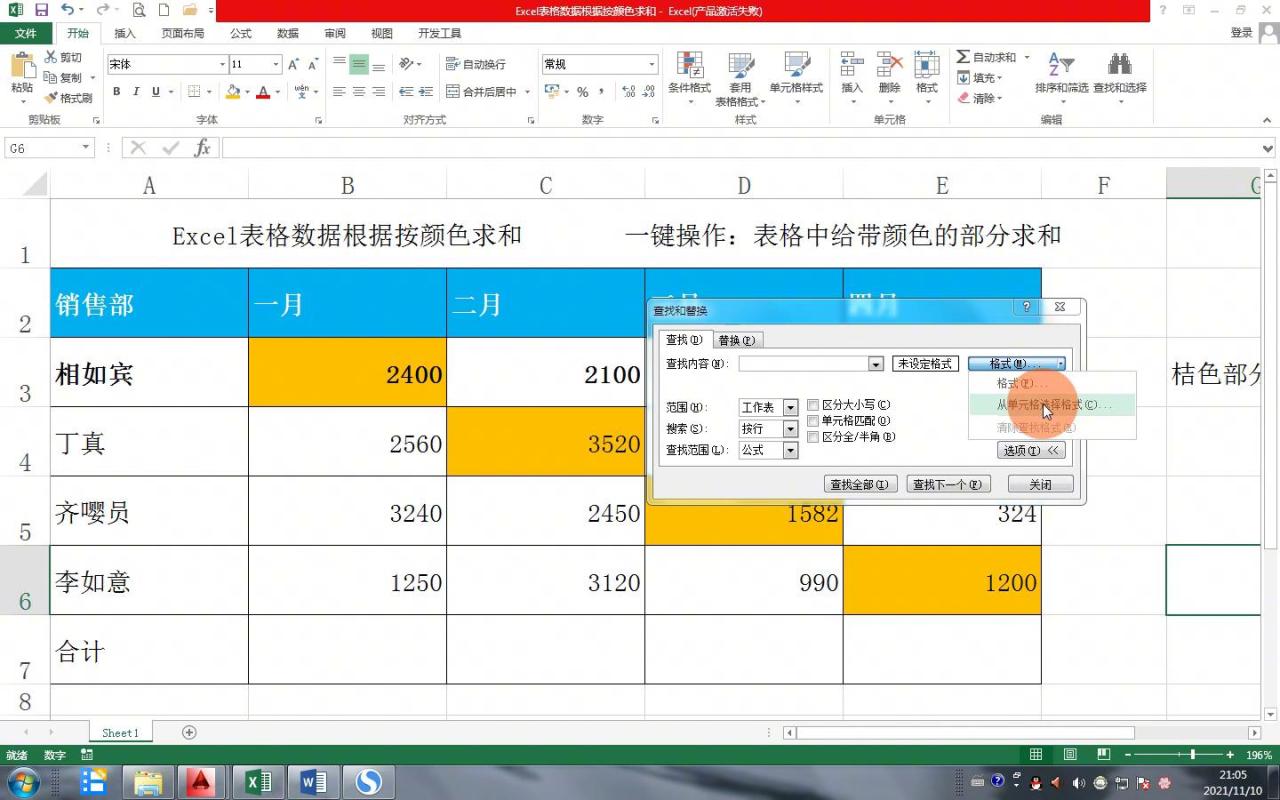The height and width of the screenshot is (800, 1280).
Task: Switch to page layout view in status bar
Action: click(x=1070, y=755)
